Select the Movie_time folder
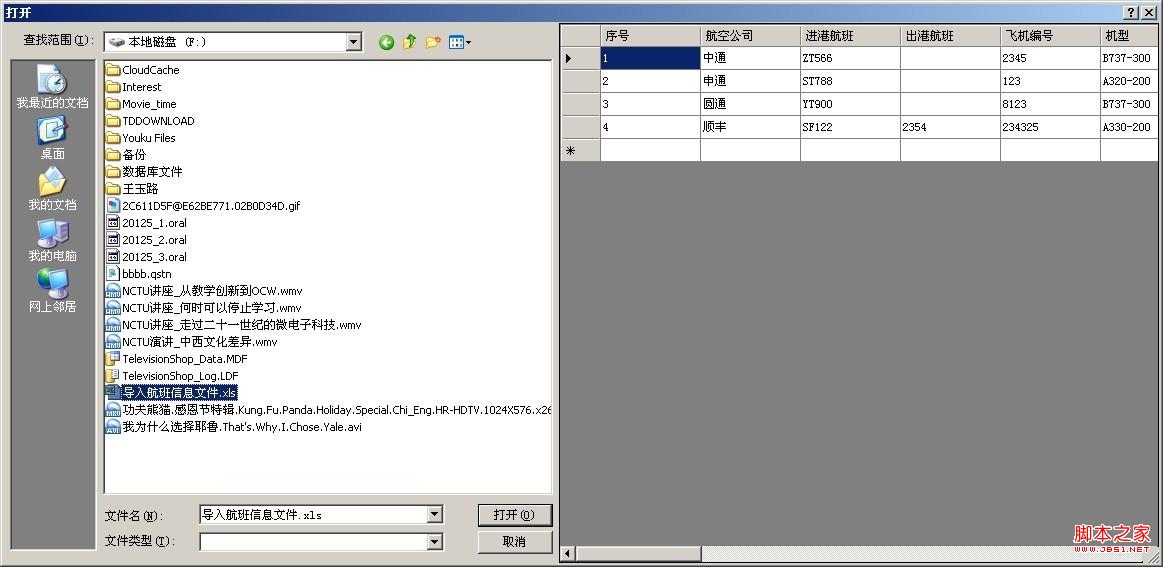1163x567 pixels. [141, 104]
